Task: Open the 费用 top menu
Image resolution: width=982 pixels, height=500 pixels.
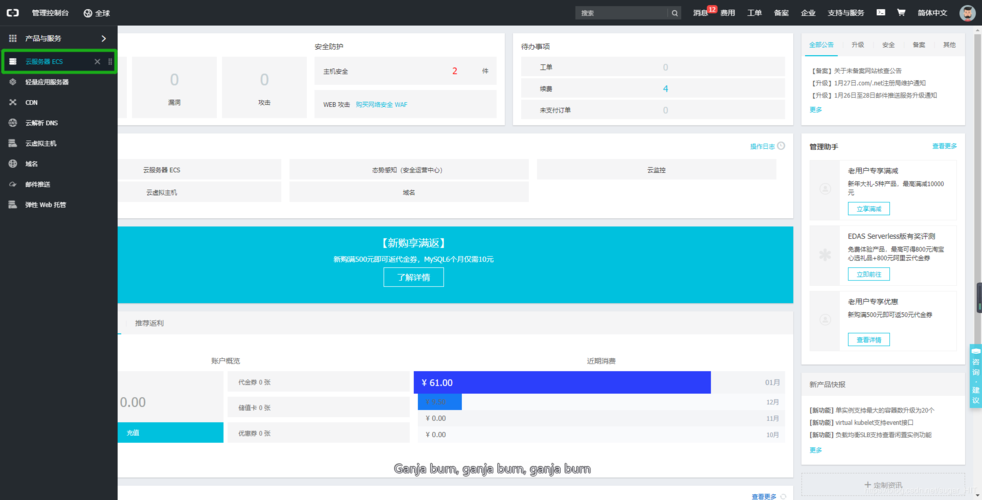Action: pos(728,13)
